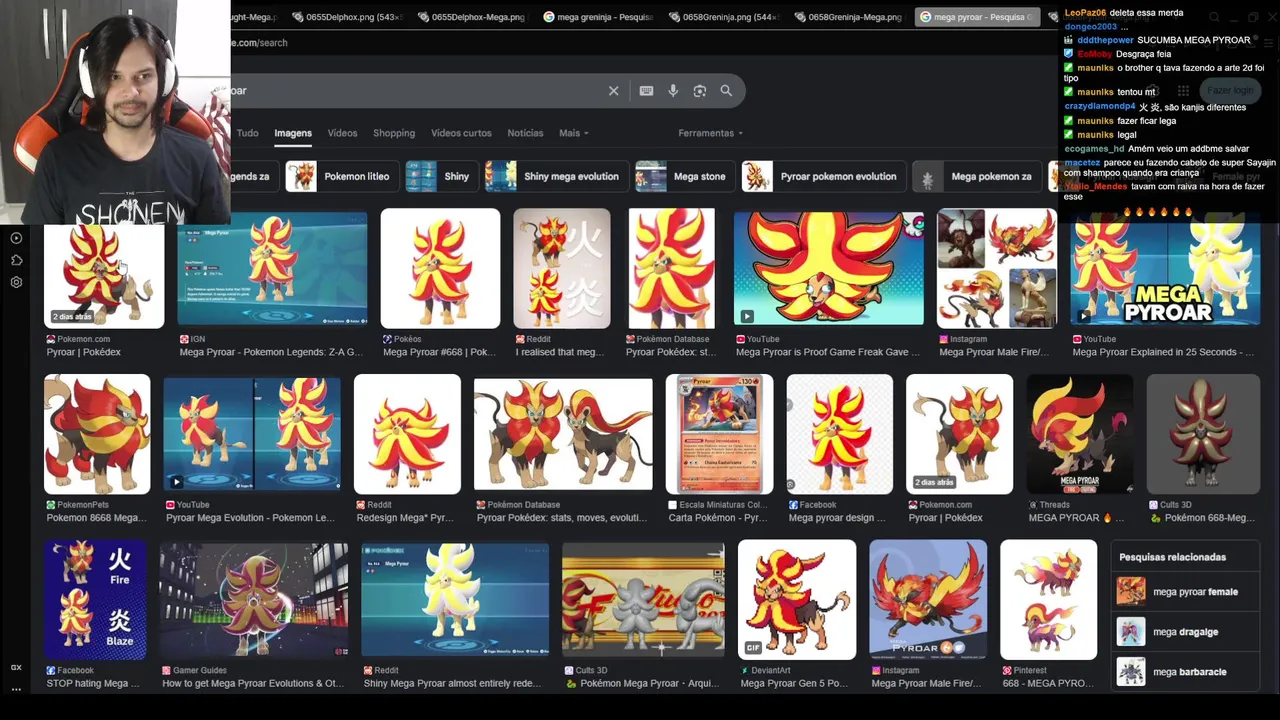The width and height of the screenshot is (1280, 720).
Task: Open Reddit kanji fire symbols image result
Action: 562,268
